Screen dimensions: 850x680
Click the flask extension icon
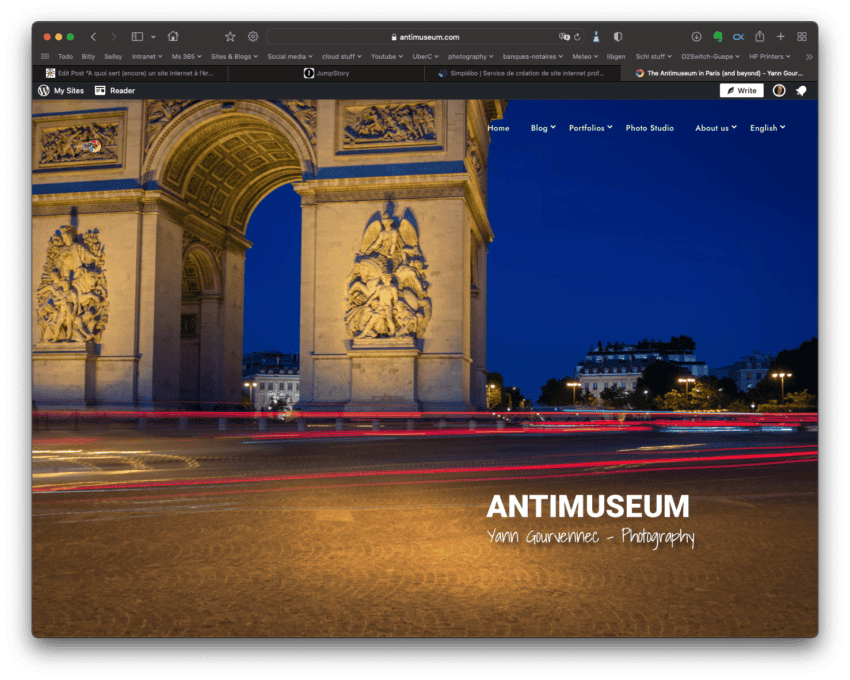(596, 37)
